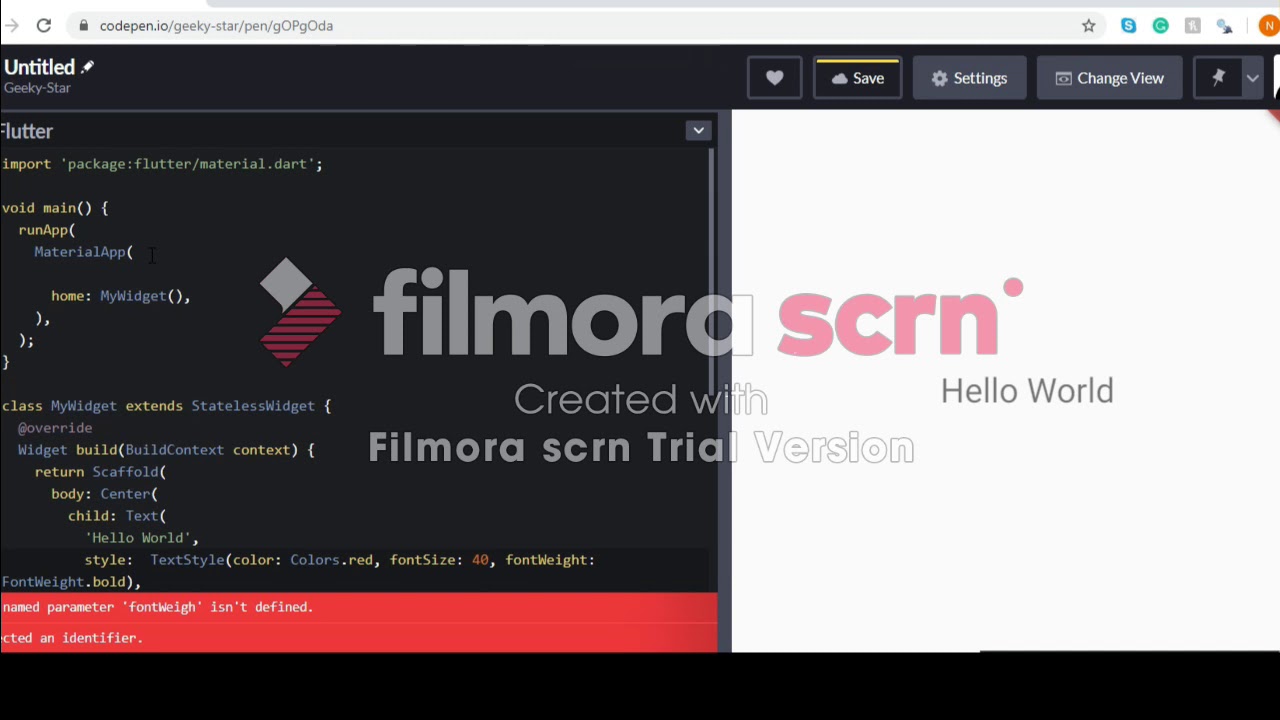This screenshot has height=720, width=1280.
Task: Click the 'fontWeigh' isn't defined error message
Action: (x=158, y=607)
